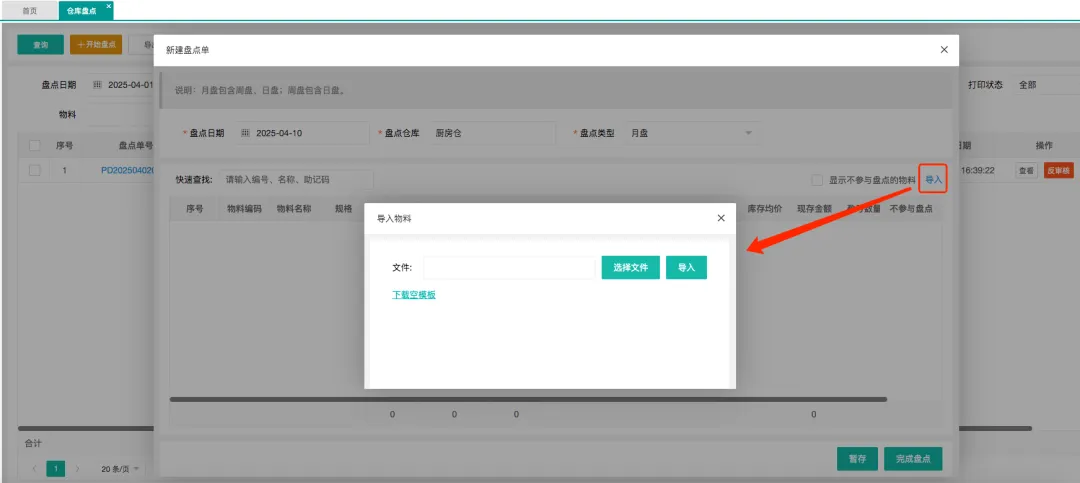
Task: Open the 打印状态 全部 dropdown
Action: (1045, 85)
